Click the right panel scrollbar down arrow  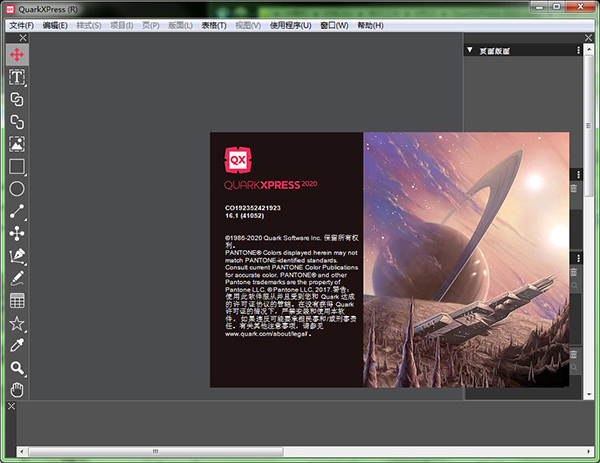click(x=589, y=395)
